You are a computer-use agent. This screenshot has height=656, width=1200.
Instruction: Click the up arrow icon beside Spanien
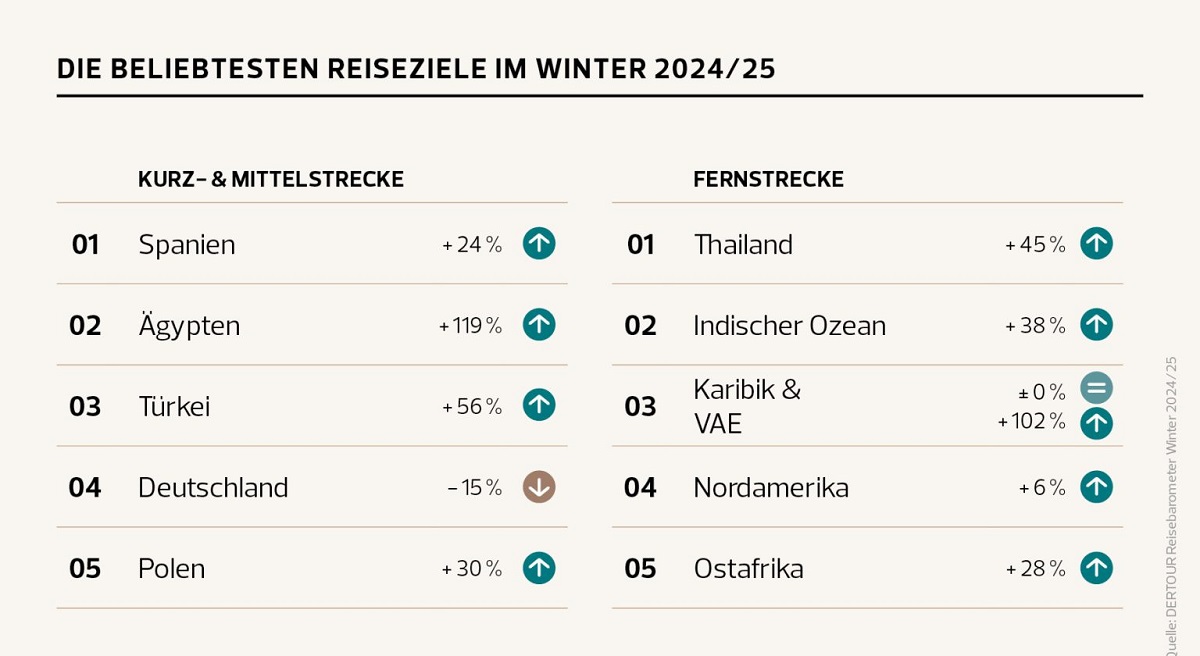coord(539,243)
